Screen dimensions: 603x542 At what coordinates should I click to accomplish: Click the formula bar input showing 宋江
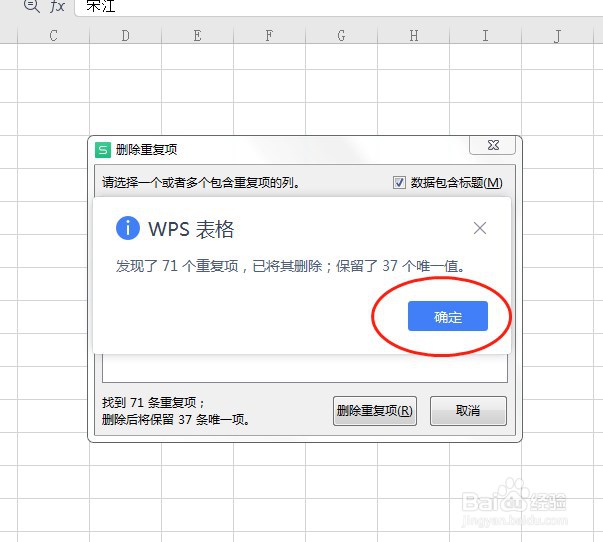click(x=338, y=7)
